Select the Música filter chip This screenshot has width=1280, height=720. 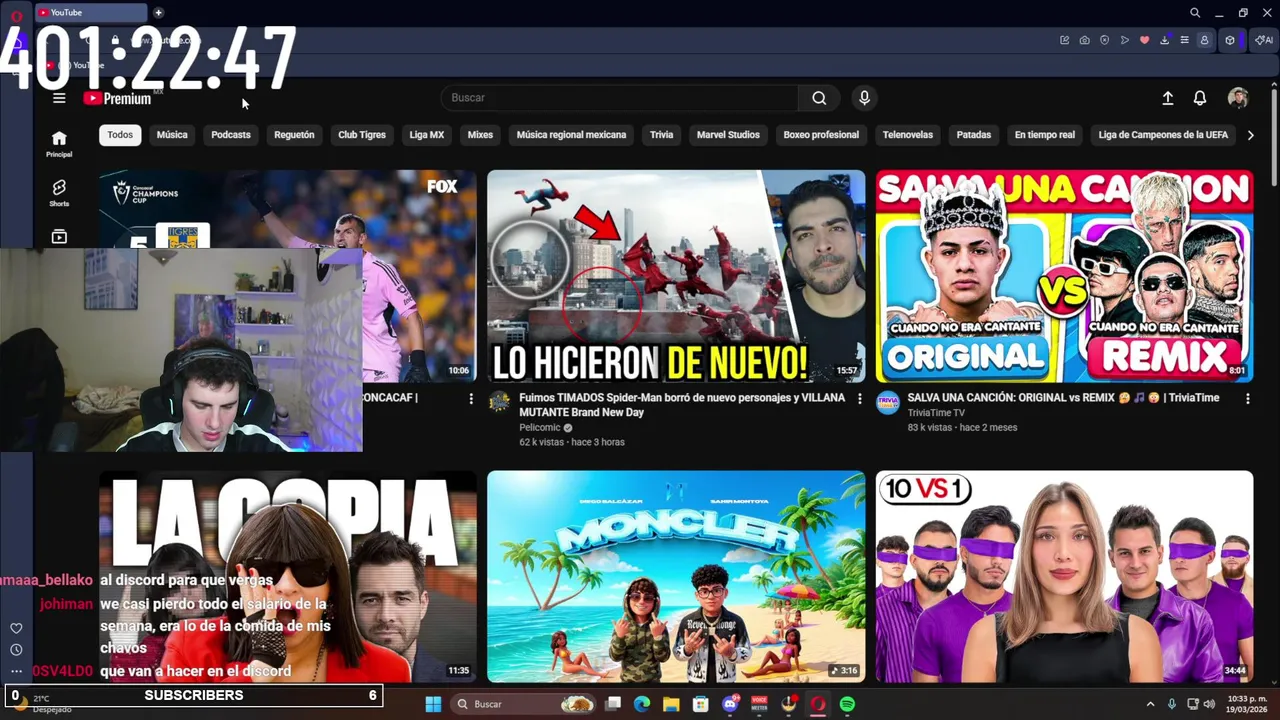[x=172, y=135]
